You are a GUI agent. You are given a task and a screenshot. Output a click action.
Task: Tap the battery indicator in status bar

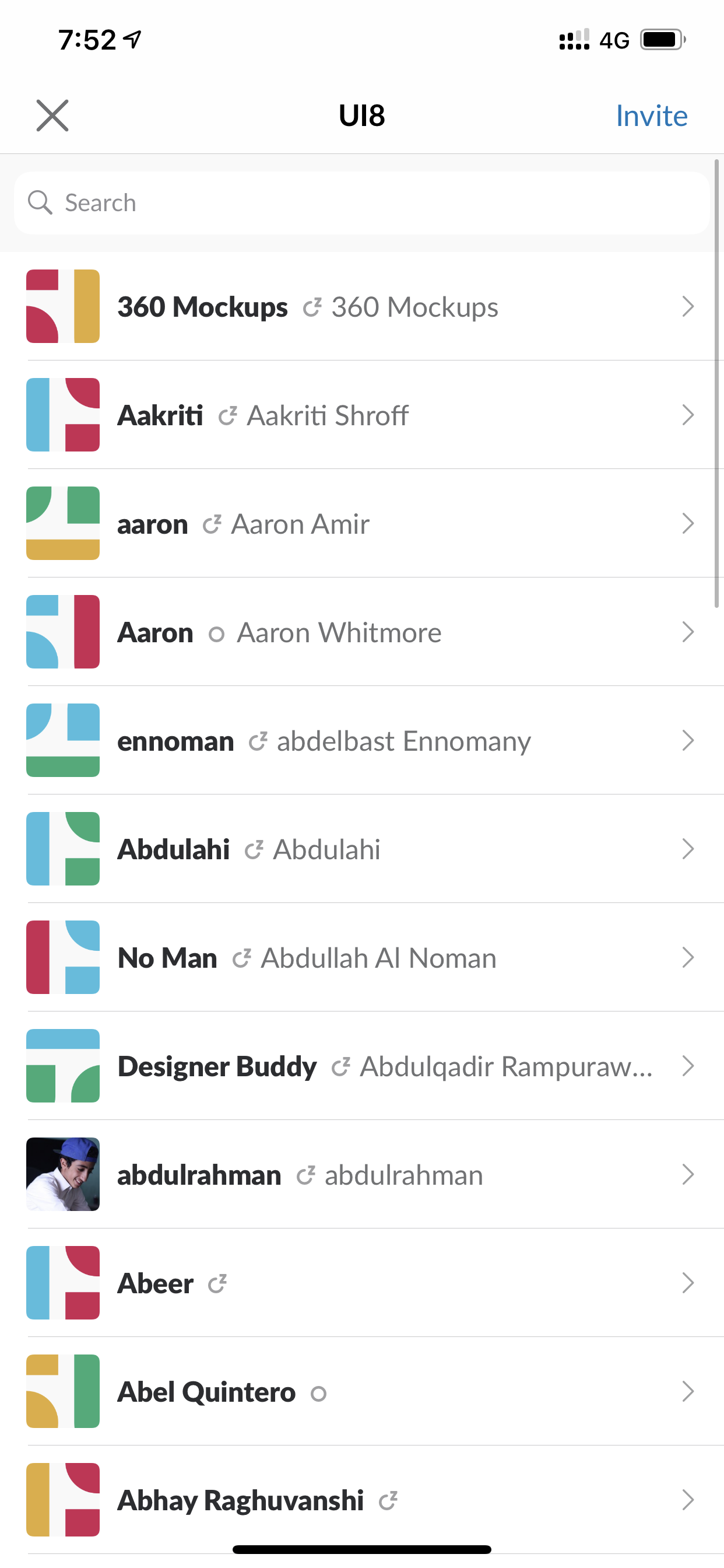[663, 40]
